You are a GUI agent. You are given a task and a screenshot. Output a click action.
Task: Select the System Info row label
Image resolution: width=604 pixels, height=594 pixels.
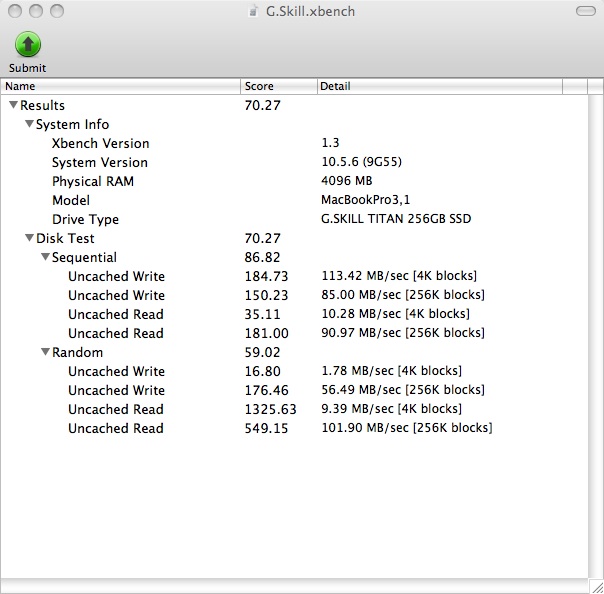[x=72, y=124]
